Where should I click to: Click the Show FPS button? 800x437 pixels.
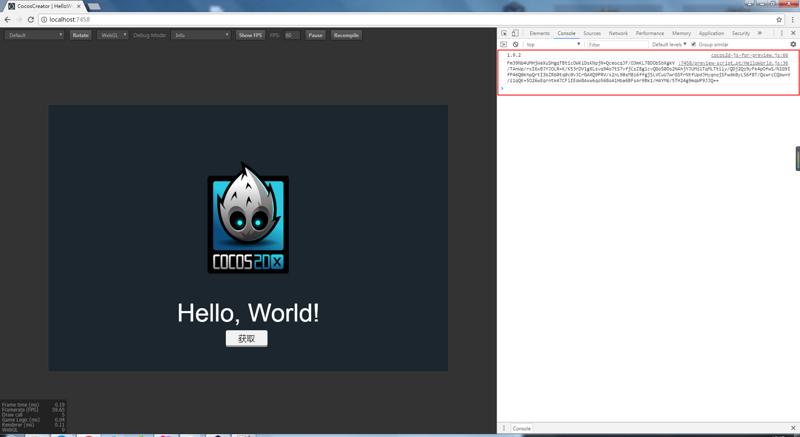tap(251, 35)
